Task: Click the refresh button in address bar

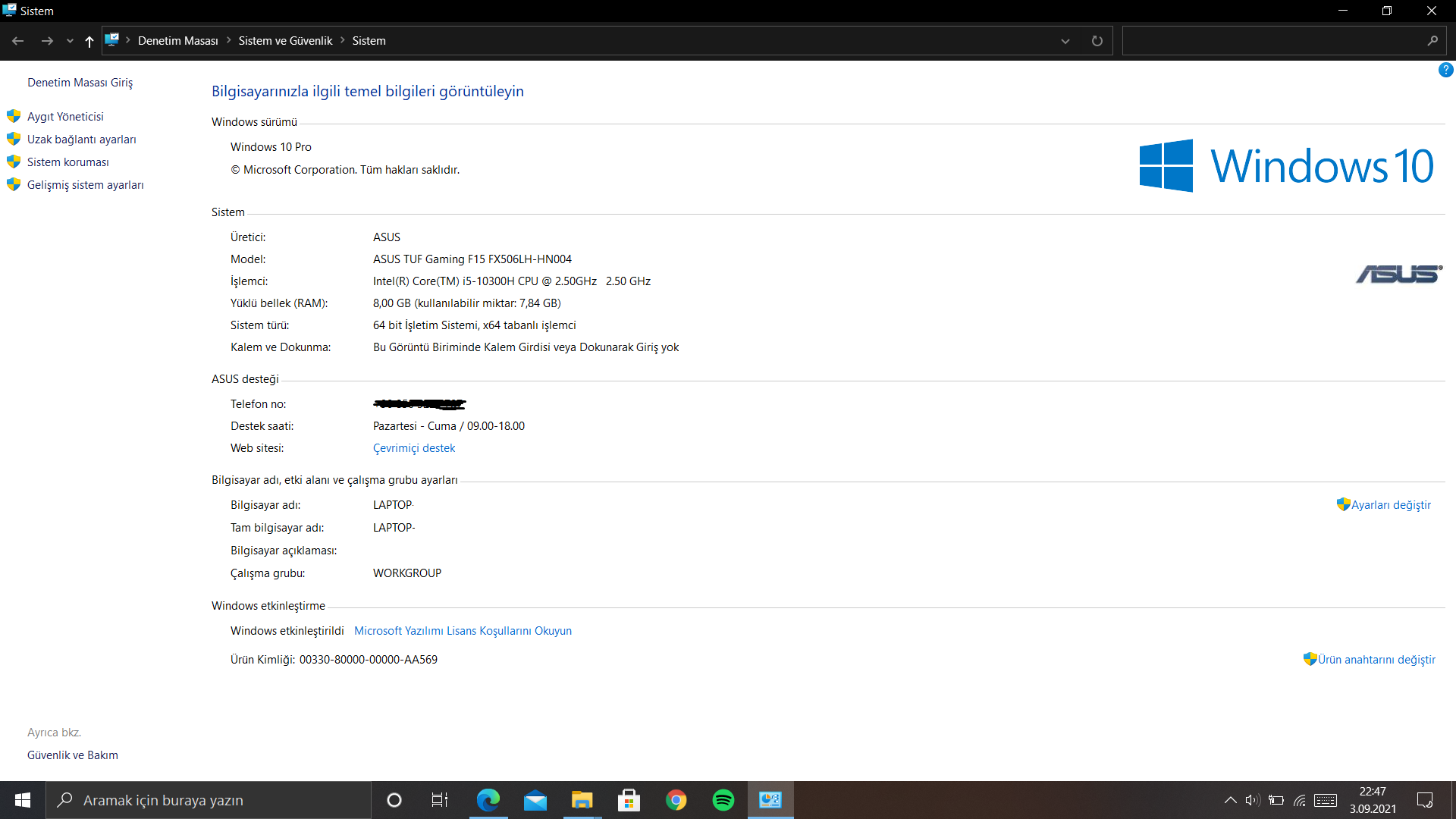Action: pyautogui.click(x=1097, y=41)
